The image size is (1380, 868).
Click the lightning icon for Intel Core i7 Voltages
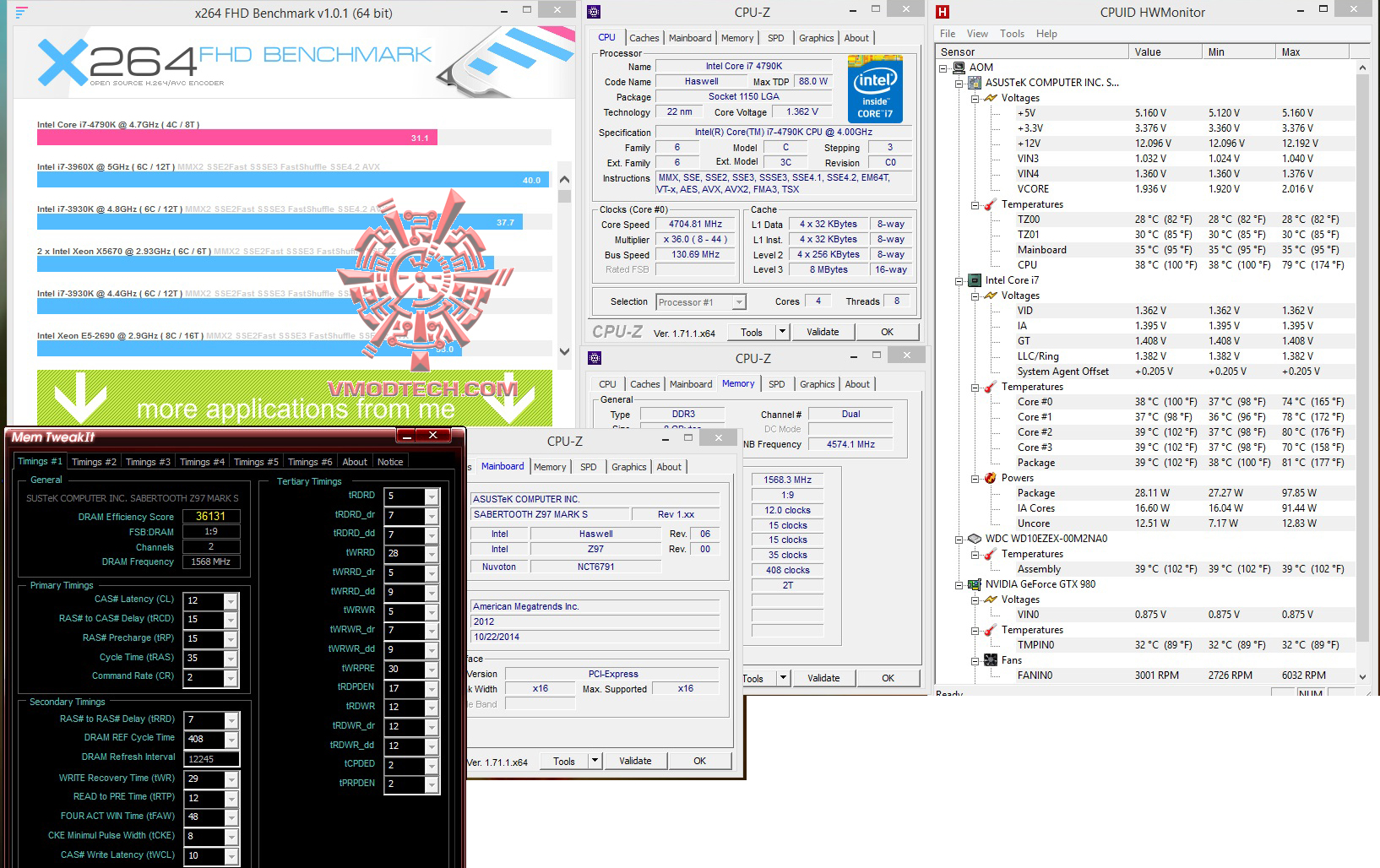pos(991,296)
